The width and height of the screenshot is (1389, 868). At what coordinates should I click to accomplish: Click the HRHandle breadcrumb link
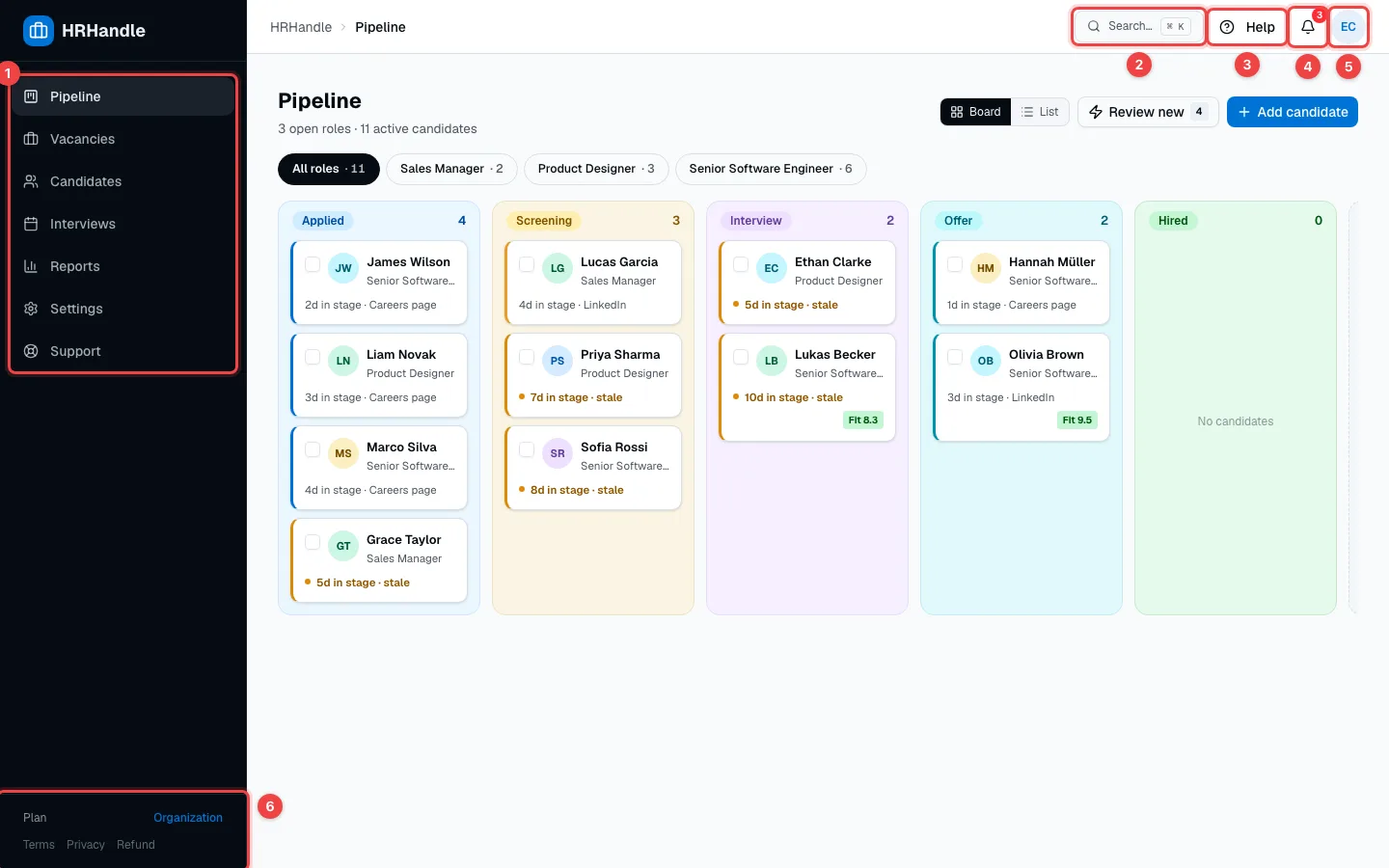click(301, 27)
